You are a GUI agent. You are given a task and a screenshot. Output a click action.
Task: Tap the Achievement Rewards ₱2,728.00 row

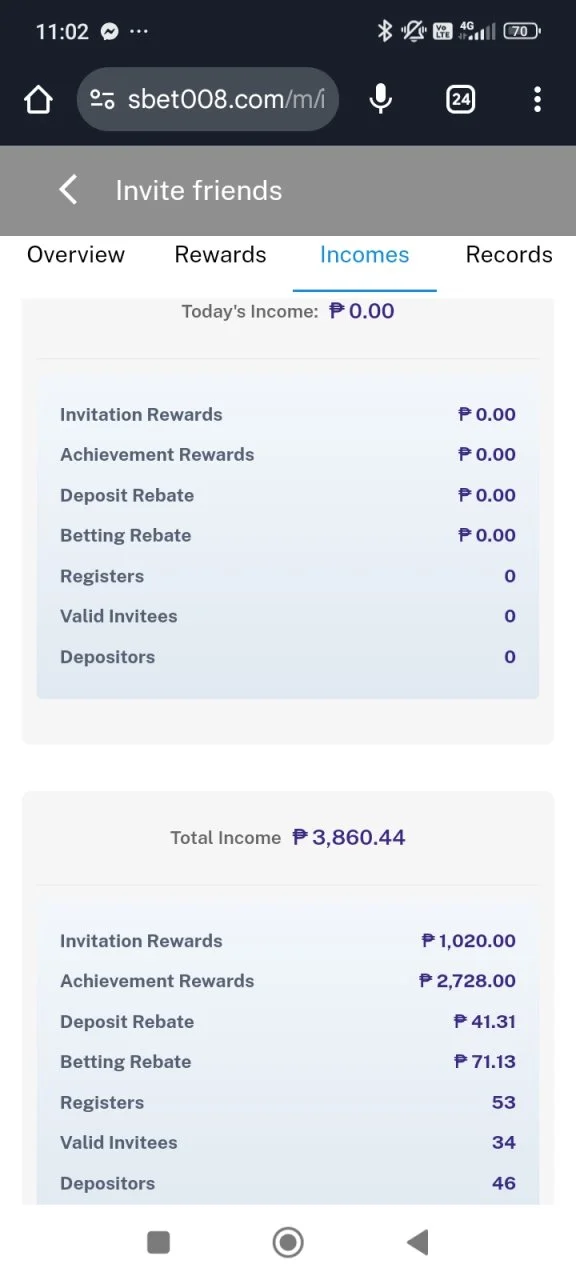(x=288, y=981)
